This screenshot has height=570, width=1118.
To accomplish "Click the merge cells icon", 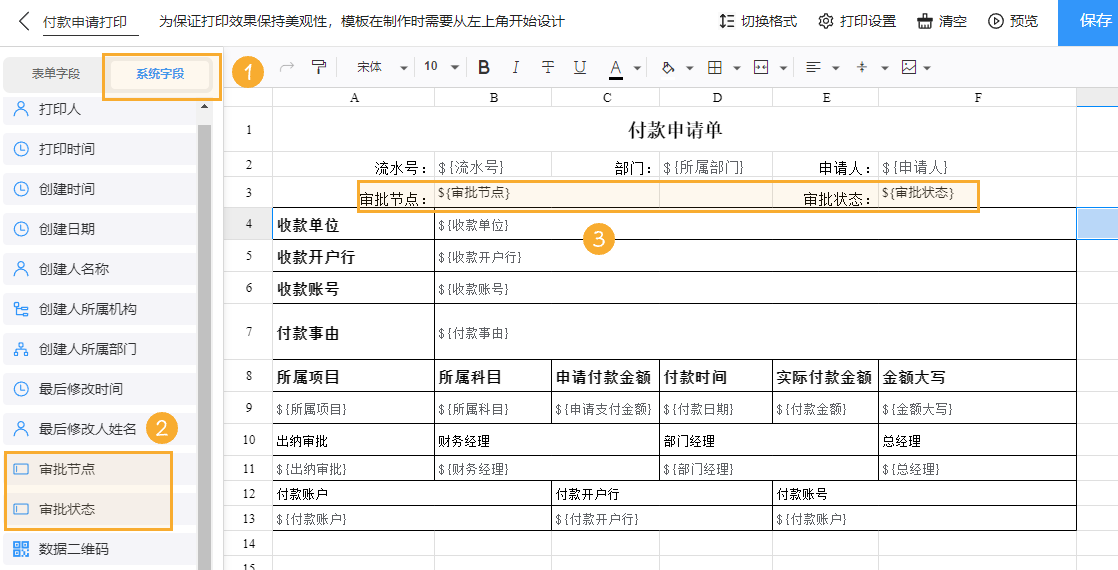I will click(761, 67).
